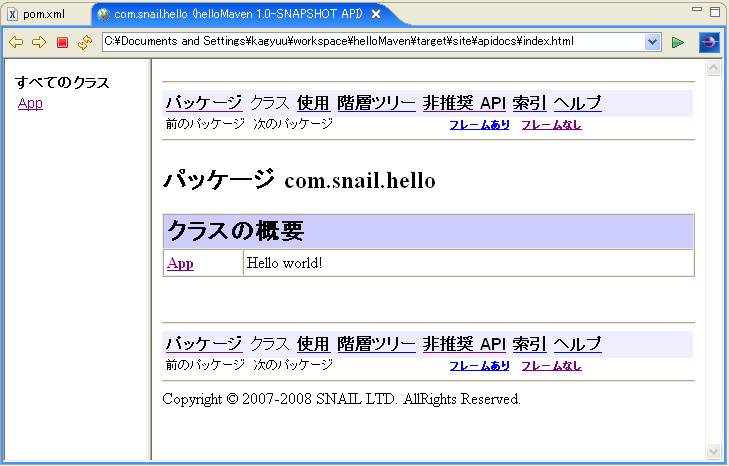Image resolution: width=729 pixels, height=466 pixels.
Task: Open top 使用 navigation link
Action: tap(313, 103)
